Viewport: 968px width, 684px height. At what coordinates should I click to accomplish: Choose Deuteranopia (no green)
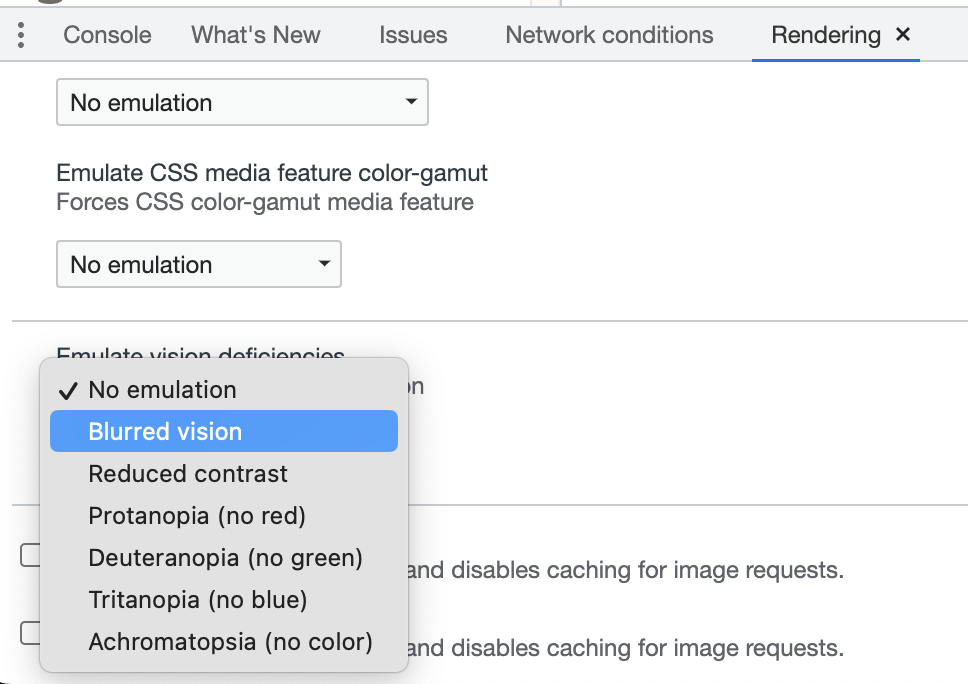click(x=223, y=557)
